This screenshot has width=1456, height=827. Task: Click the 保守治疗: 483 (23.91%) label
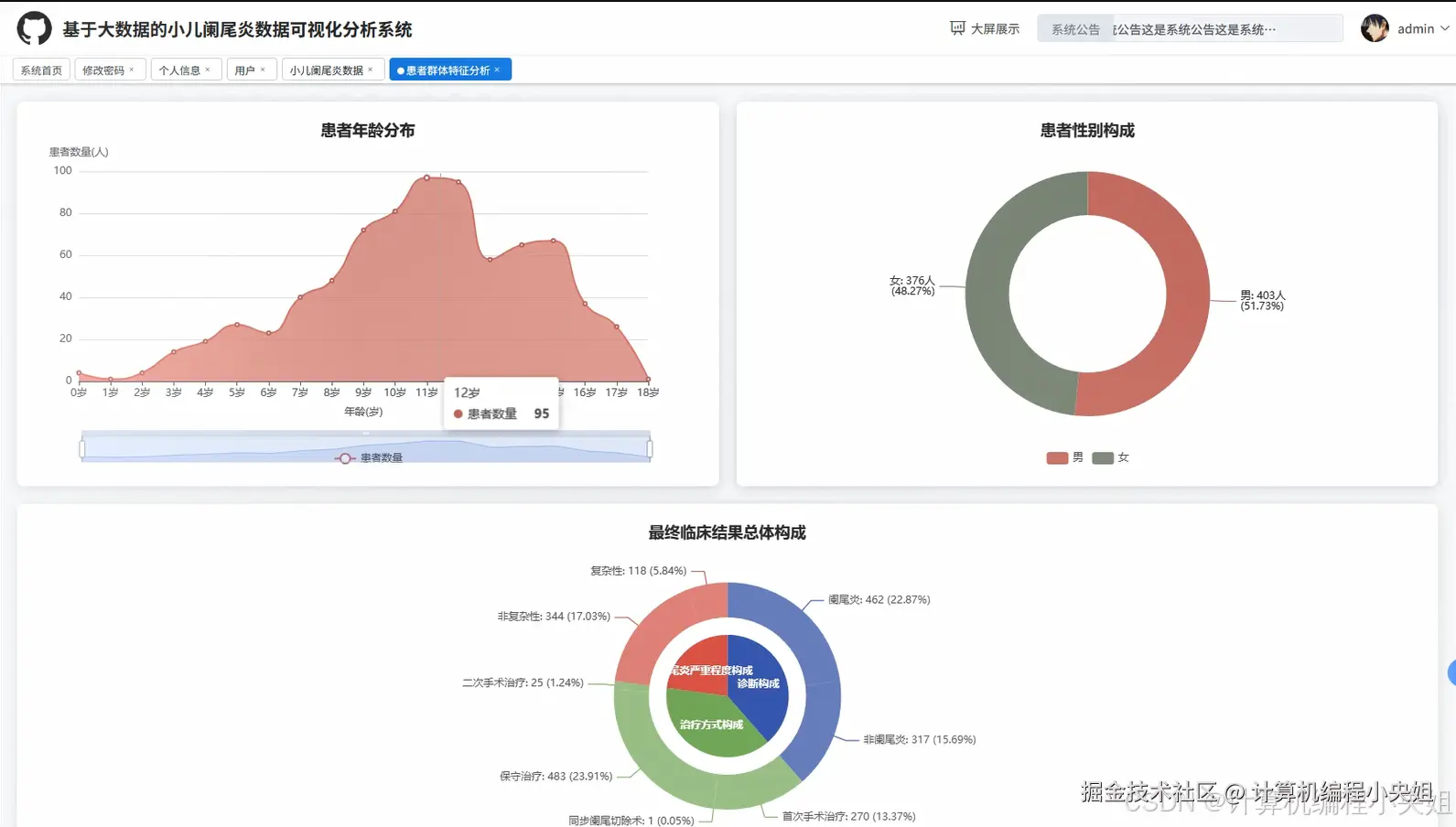[555, 776]
